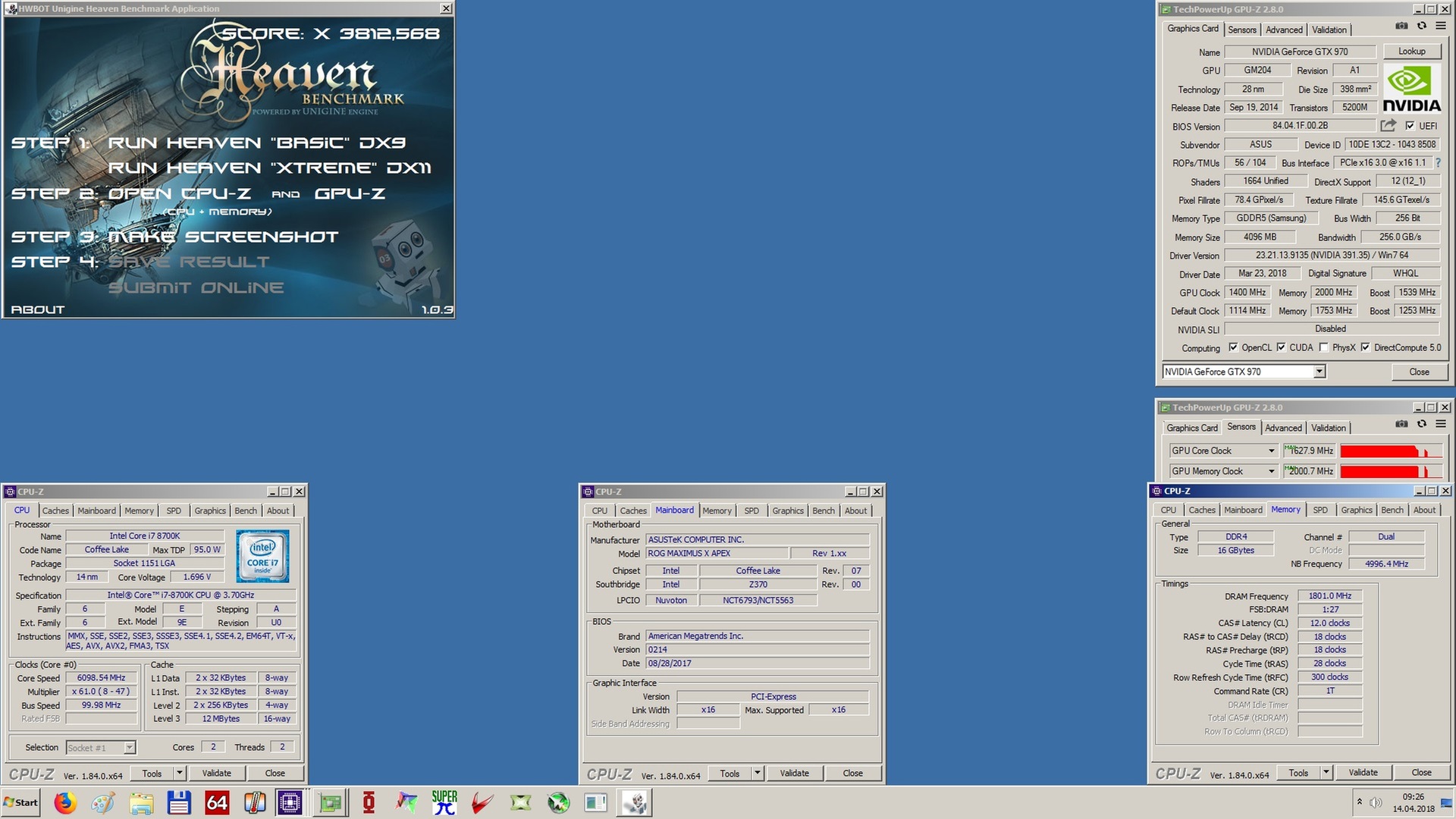
Task: Toggle the OpenCL checkbox
Action: [x=1233, y=347]
